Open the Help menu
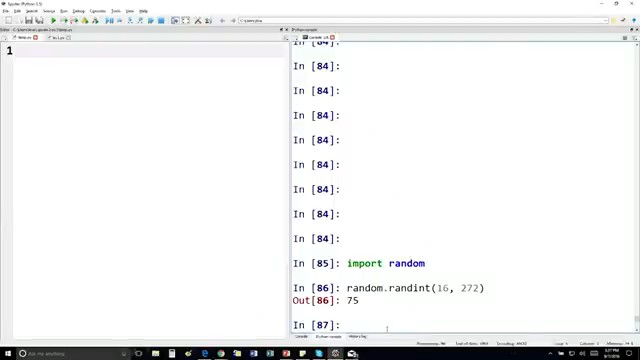Screen dimensions: 640x360 tap(143, 11)
